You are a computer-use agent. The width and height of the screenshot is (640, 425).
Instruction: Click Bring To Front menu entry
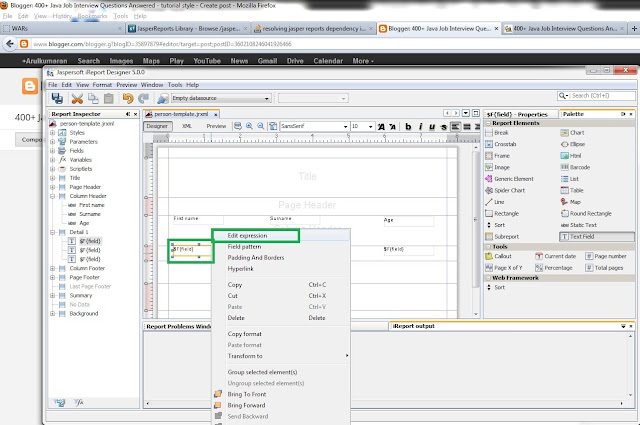click(281, 394)
